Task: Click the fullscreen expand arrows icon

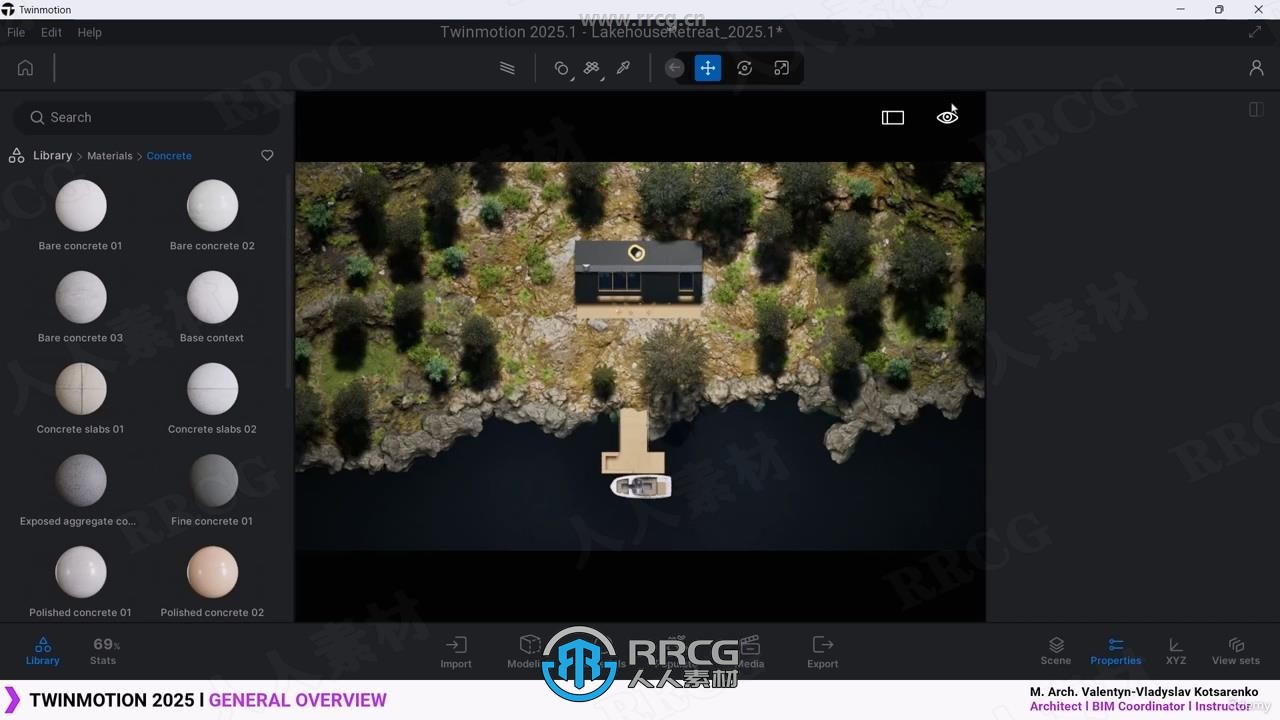Action: (1255, 32)
